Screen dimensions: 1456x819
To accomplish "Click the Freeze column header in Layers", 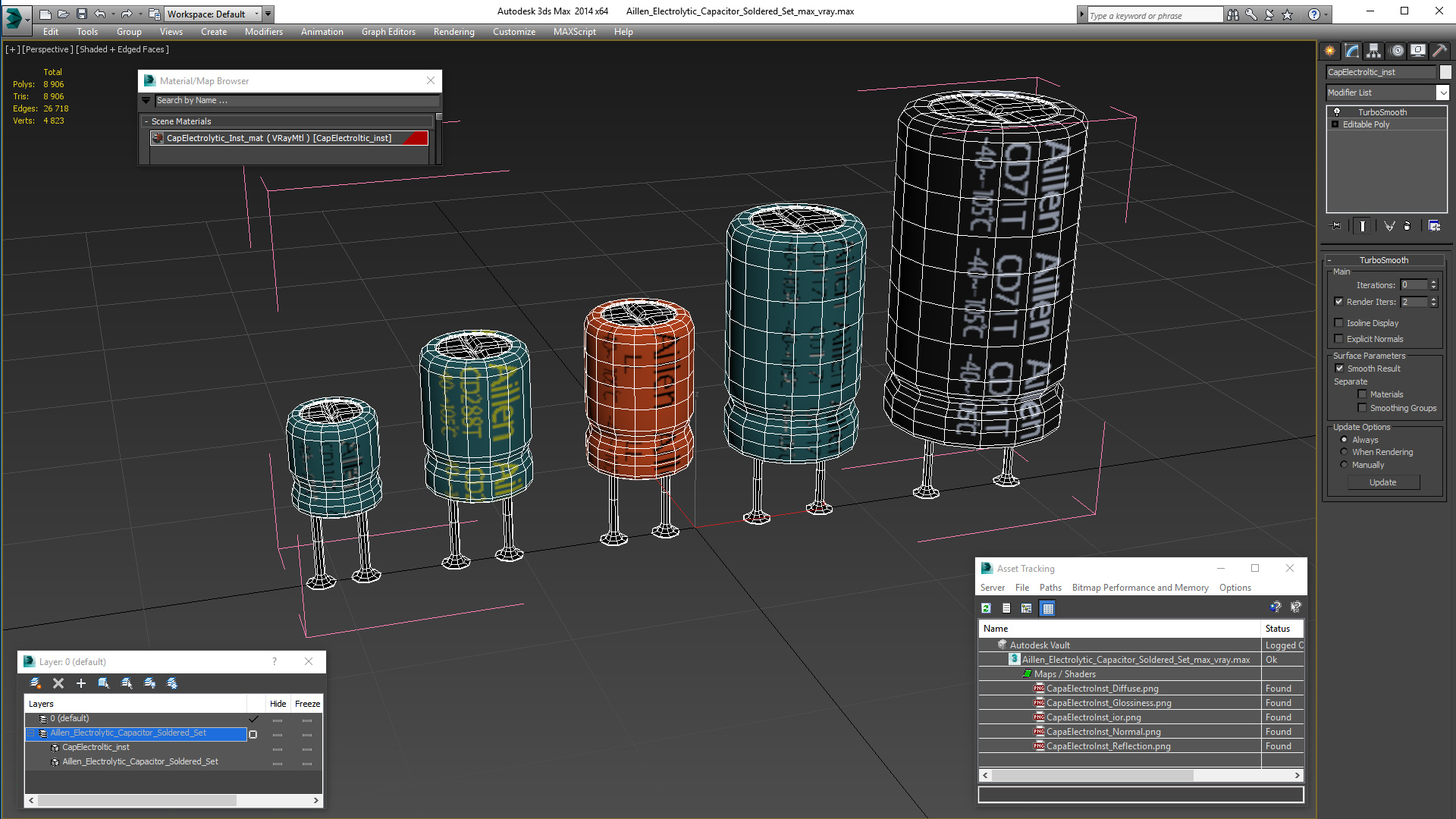I will (x=307, y=704).
